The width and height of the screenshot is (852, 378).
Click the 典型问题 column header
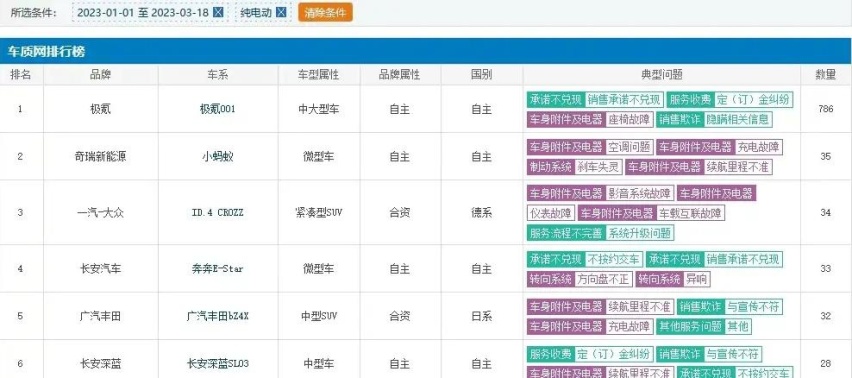661,75
